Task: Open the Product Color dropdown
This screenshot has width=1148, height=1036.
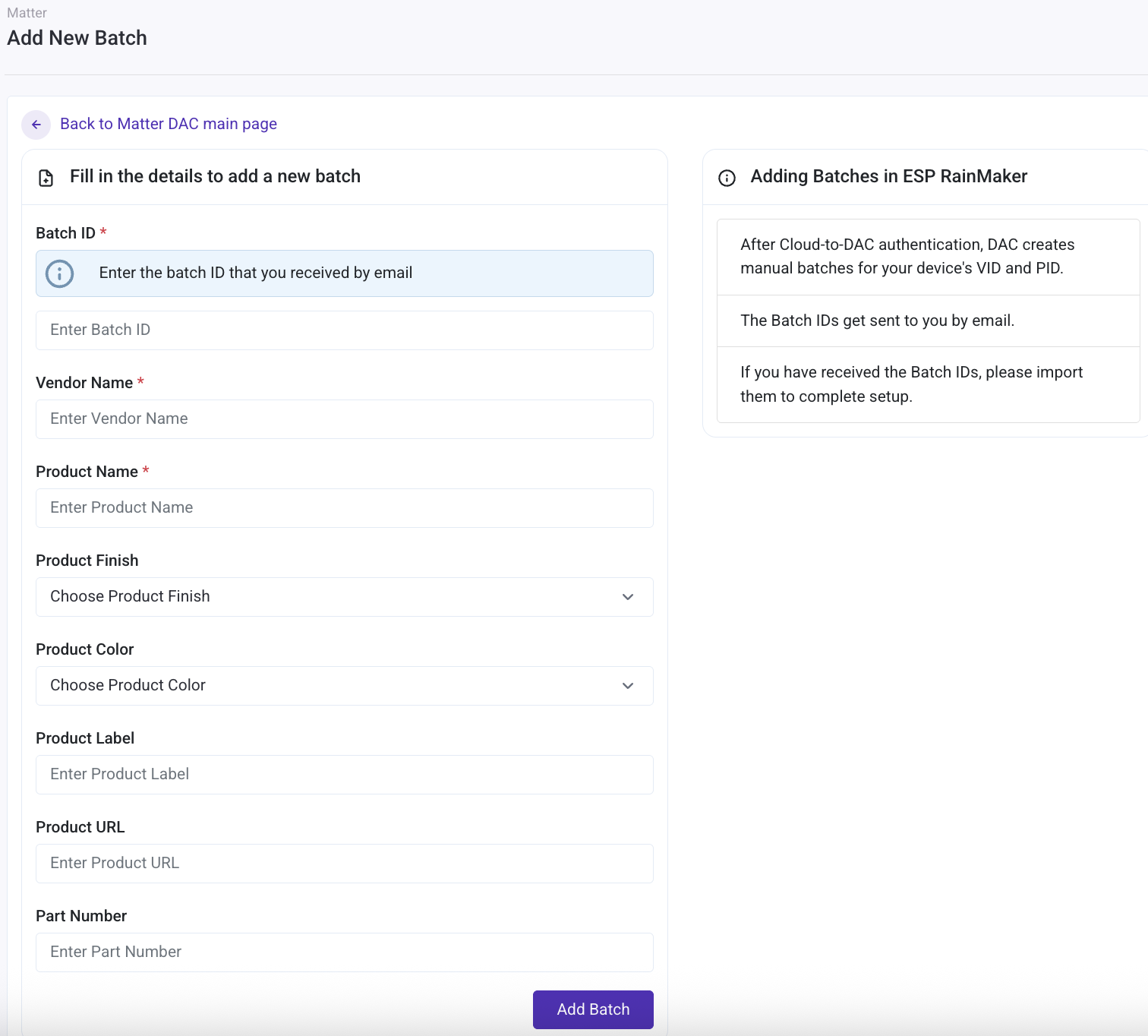Action: click(x=344, y=686)
